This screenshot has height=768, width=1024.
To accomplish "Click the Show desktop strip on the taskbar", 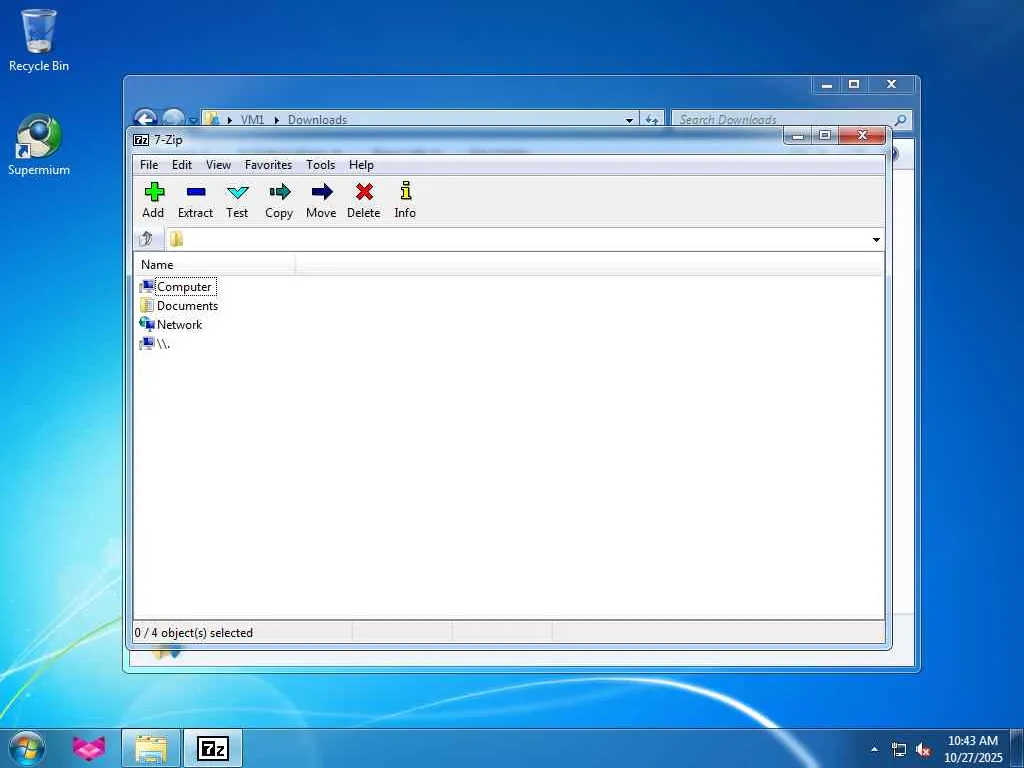I will (1017, 748).
